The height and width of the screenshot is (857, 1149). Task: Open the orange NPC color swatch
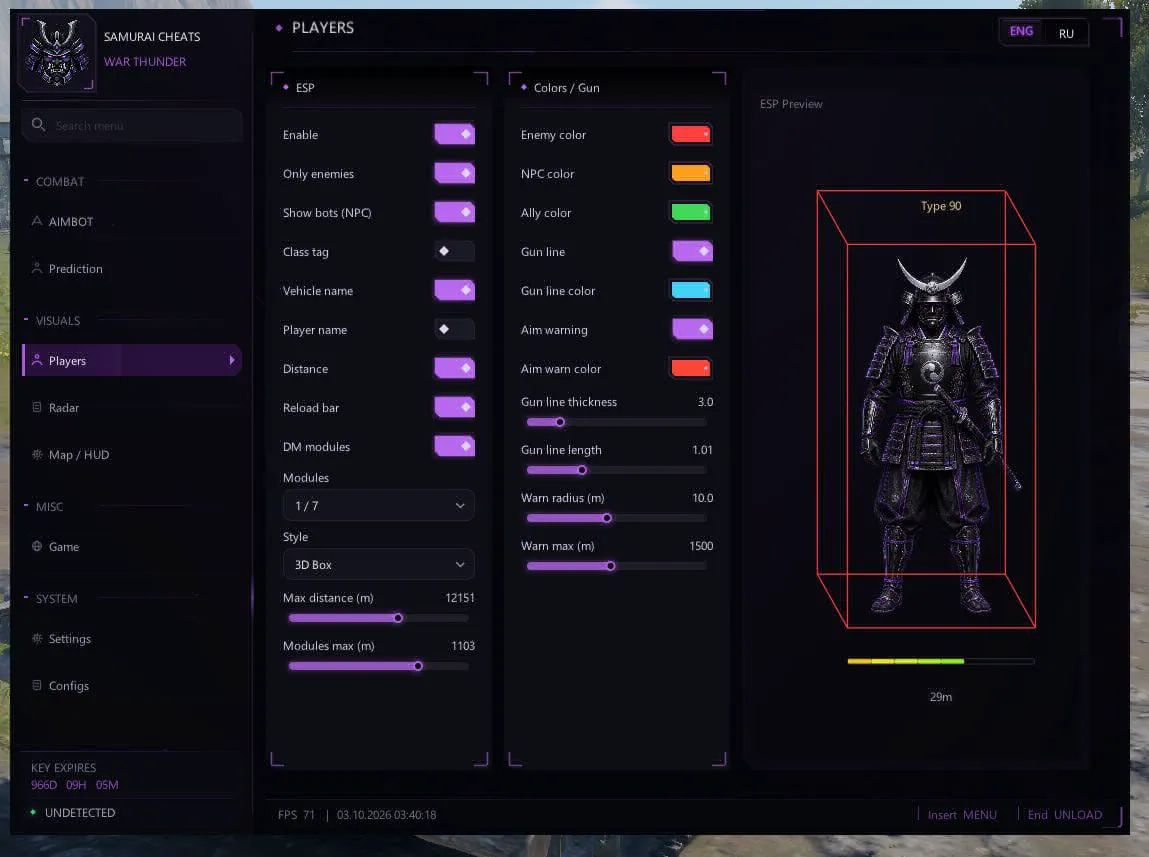(x=691, y=173)
